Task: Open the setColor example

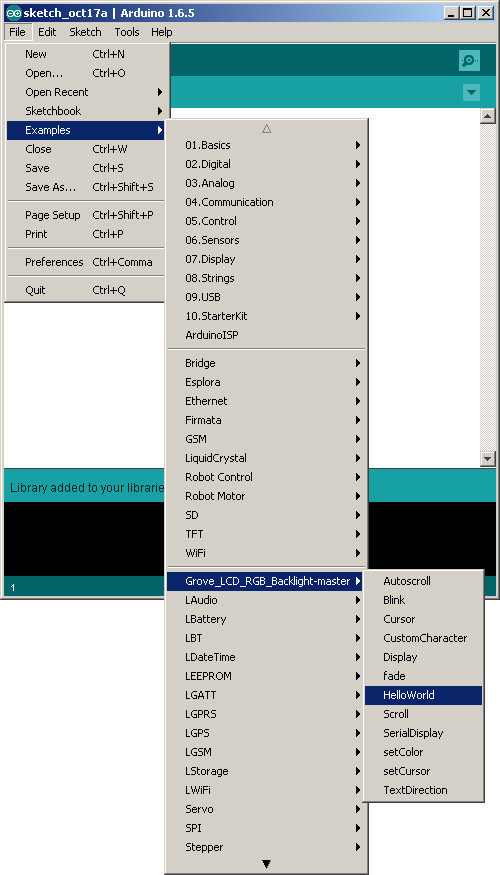Action: coord(424,752)
